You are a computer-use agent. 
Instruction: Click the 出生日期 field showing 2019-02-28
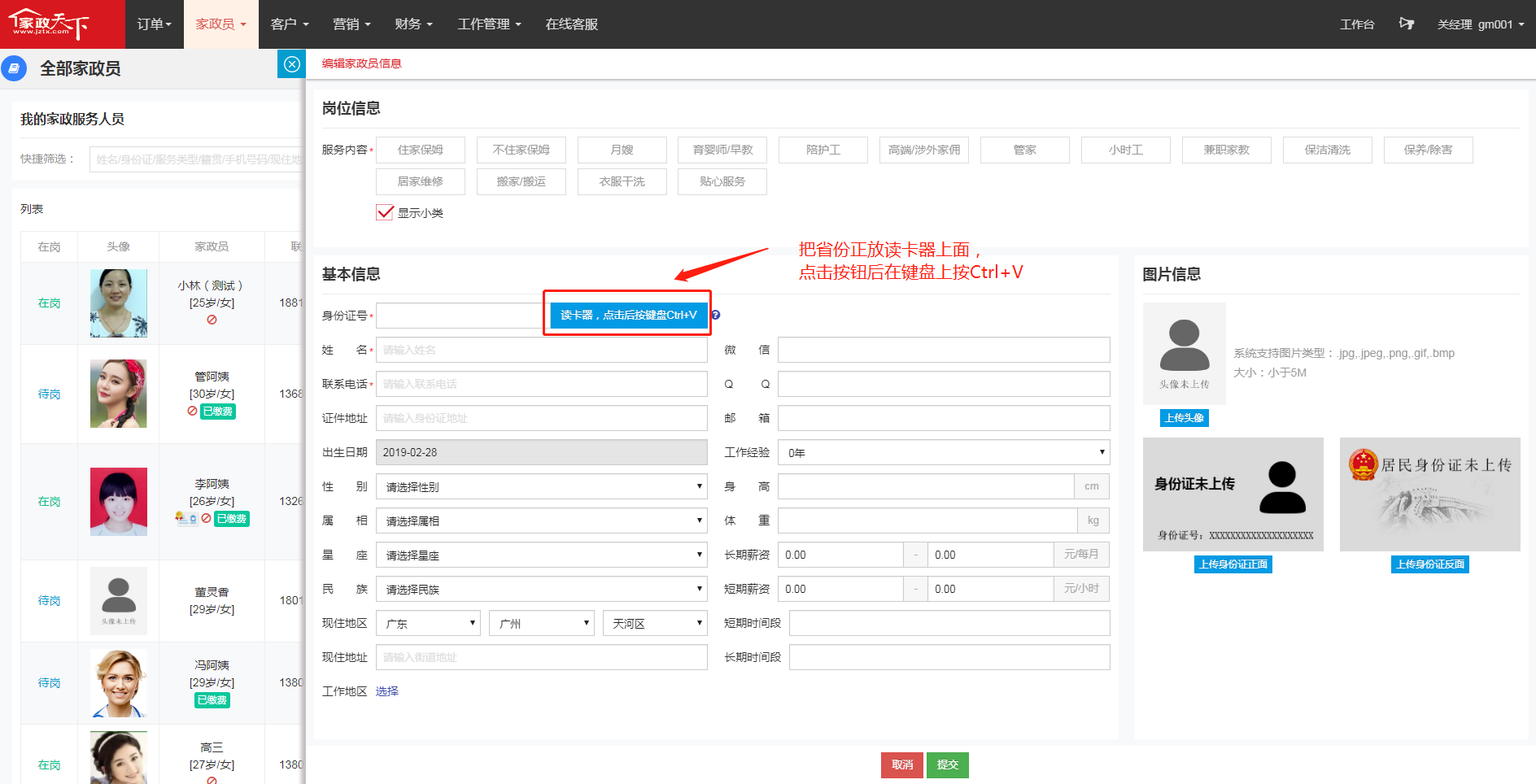pos(542,452)
